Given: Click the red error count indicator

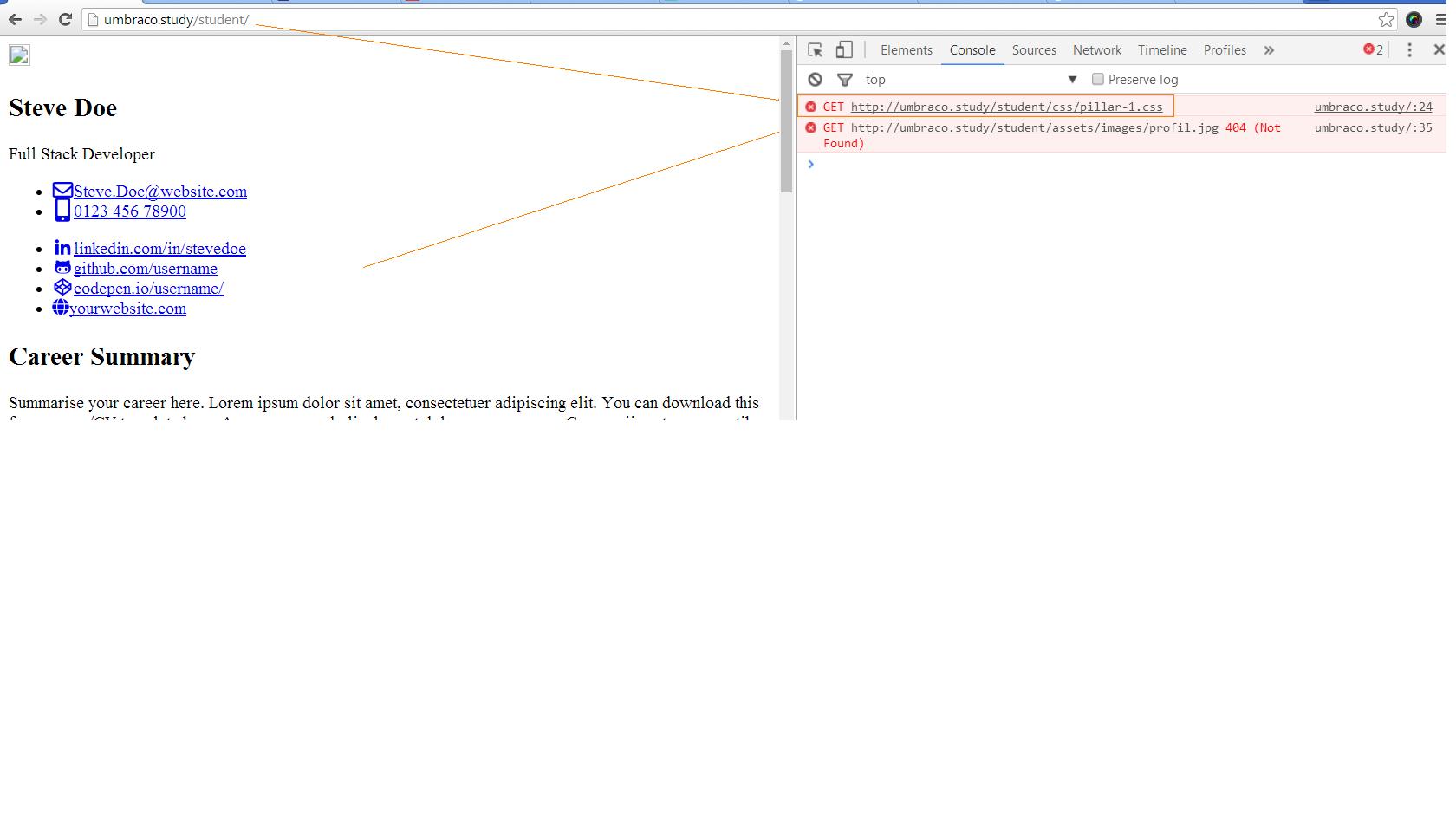Looking at the screenshot, I should tap(1373, 50).
